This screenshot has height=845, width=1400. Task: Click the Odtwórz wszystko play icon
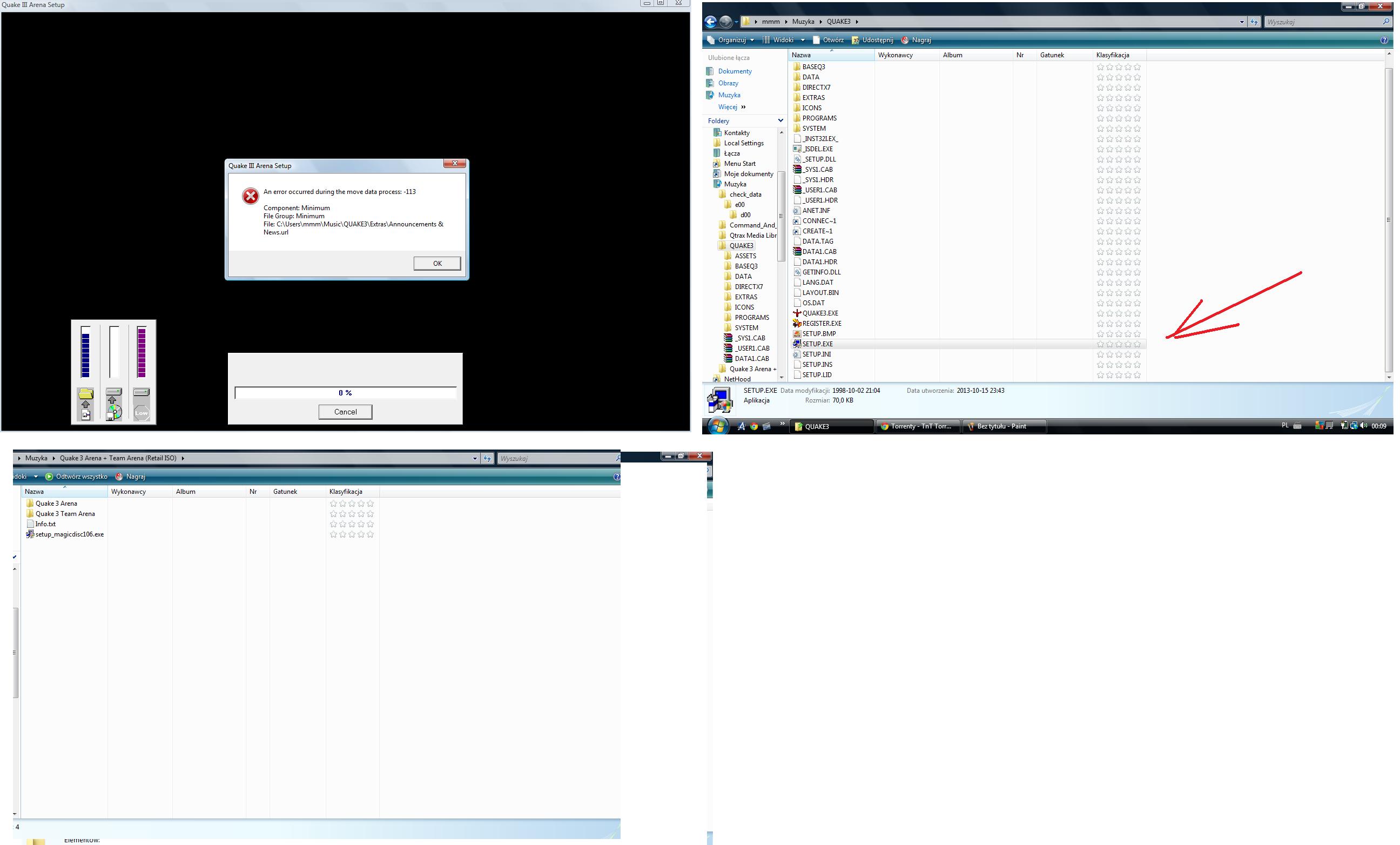pyautogui.click(x=49, y=477)
